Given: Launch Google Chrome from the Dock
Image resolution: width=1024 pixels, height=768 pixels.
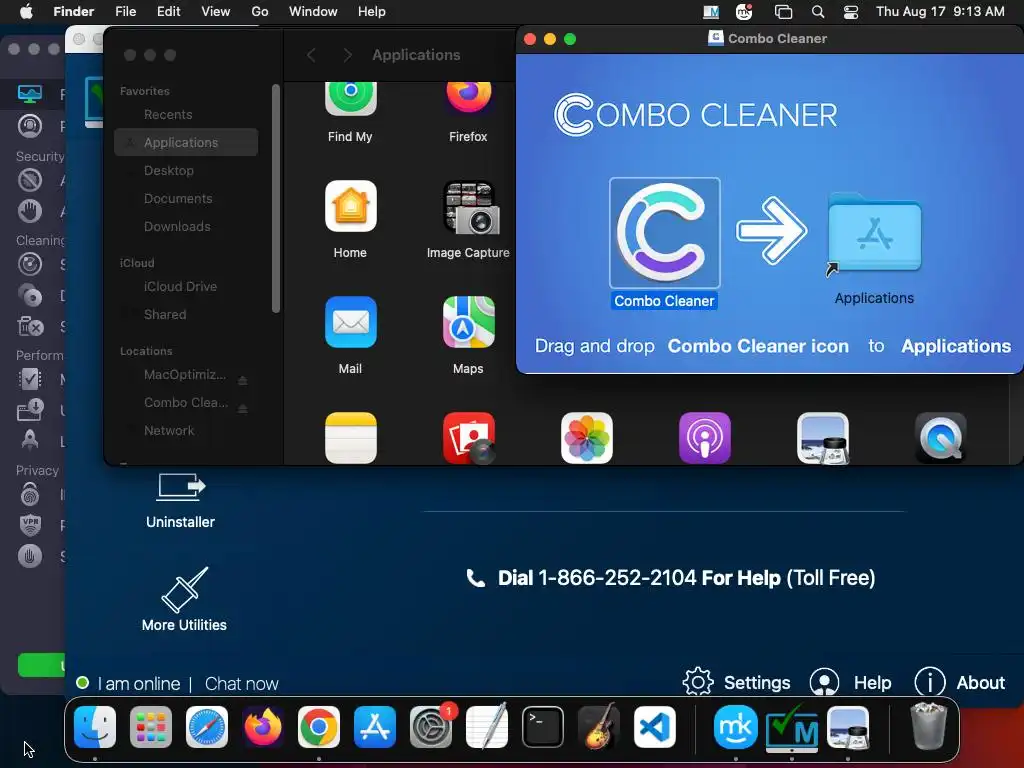Looking at the screenshot, I should coord(319,727).
